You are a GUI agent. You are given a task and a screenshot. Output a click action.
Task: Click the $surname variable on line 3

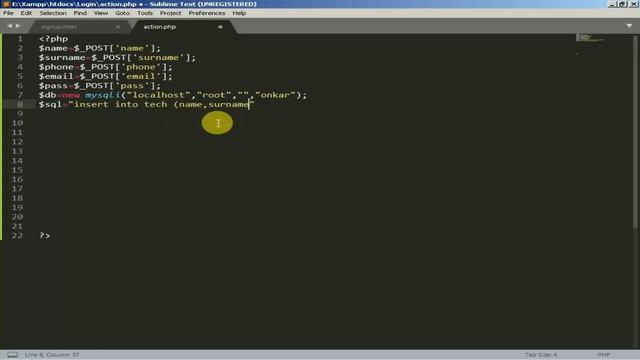(x=62, y=58)
